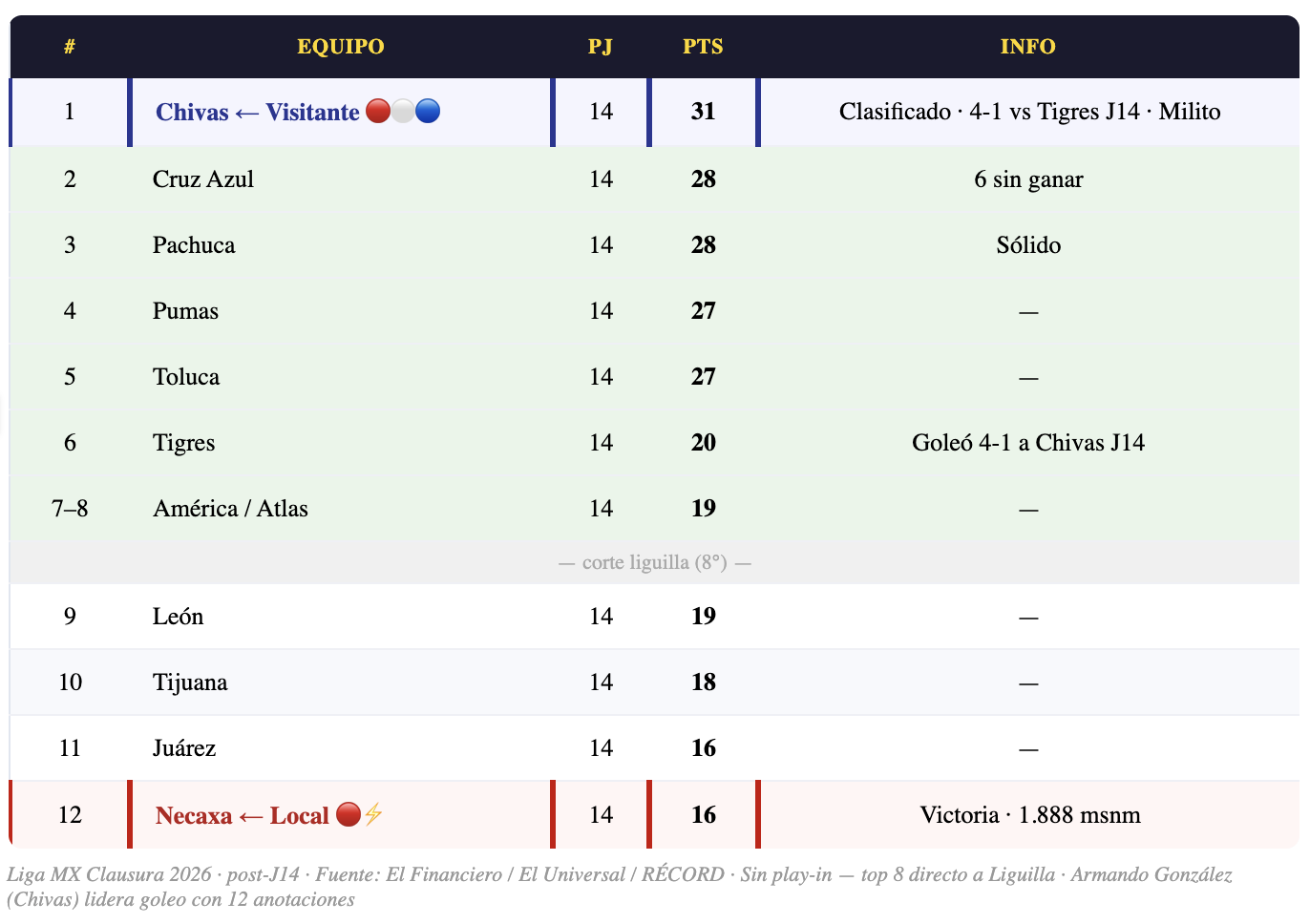Click the Cruz Azul row team name
Image resolution: width=1310 pixels, height=924 pixels.
pos(203,179)
